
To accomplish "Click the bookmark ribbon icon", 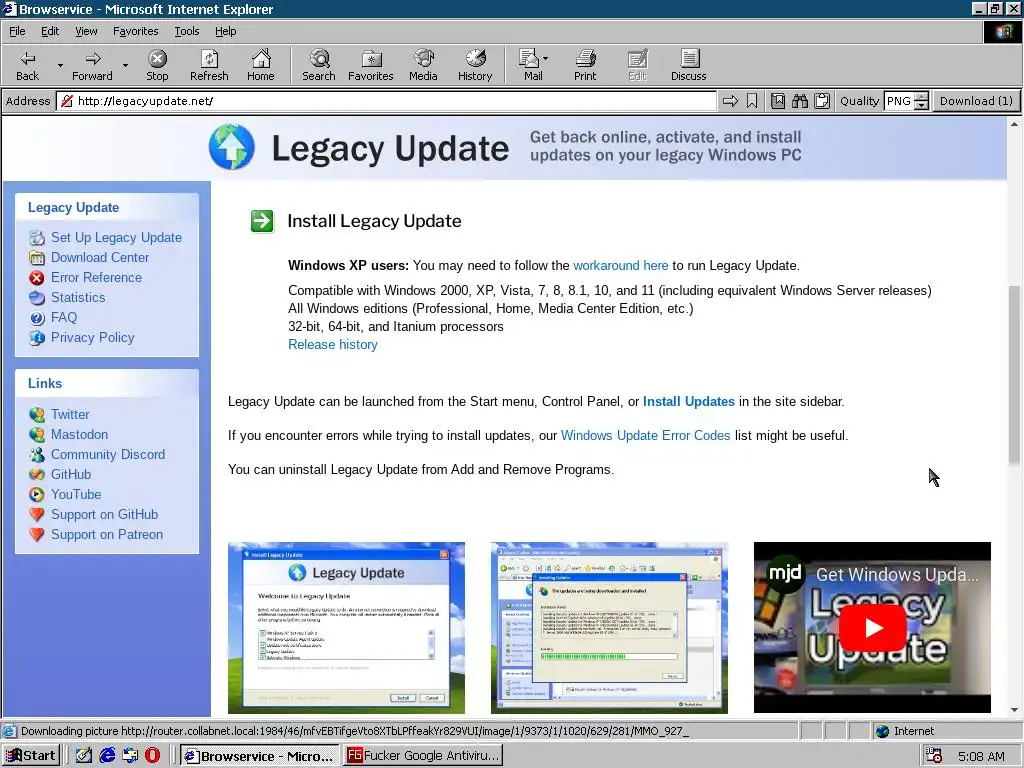I will [752, 101].
